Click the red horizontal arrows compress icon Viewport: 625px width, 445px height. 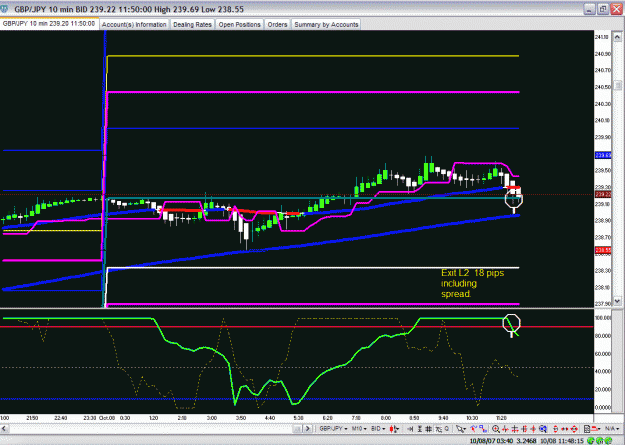click(x=505, y=429)
